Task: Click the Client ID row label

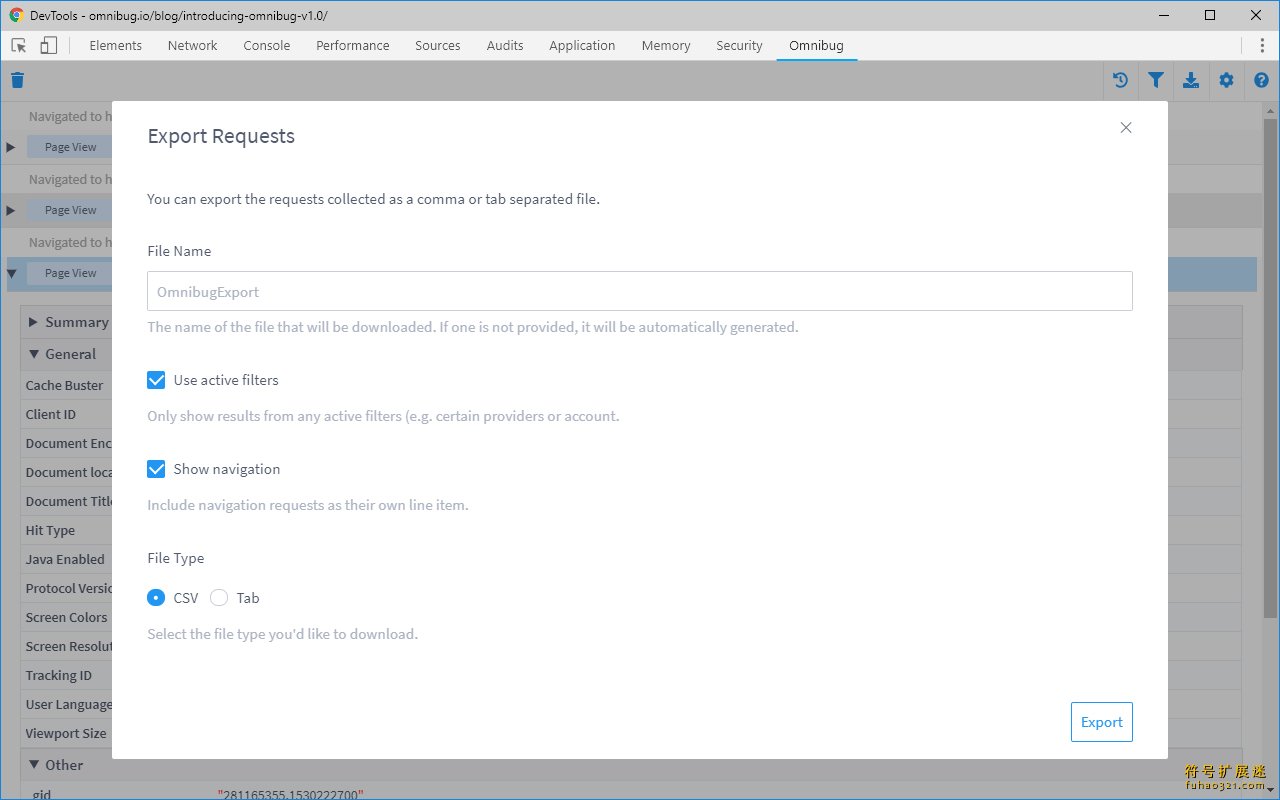Action: coord(51,414)
